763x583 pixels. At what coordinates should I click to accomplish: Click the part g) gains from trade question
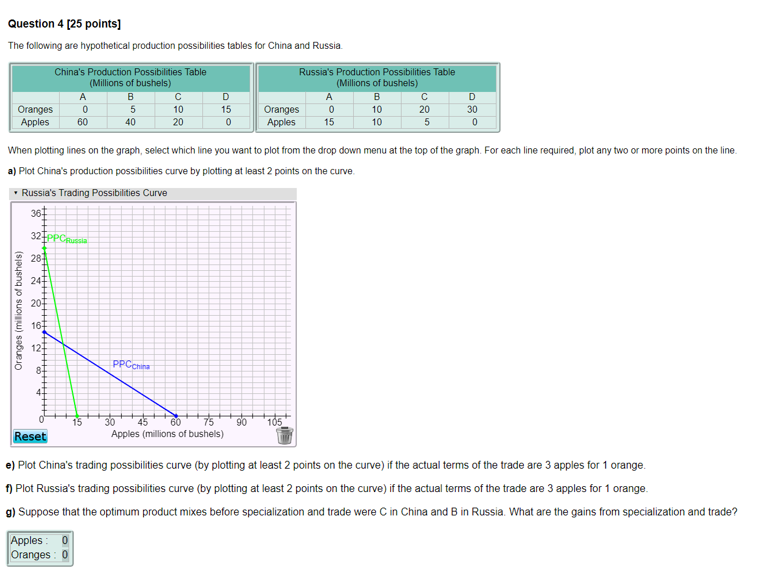click(372, 512)
